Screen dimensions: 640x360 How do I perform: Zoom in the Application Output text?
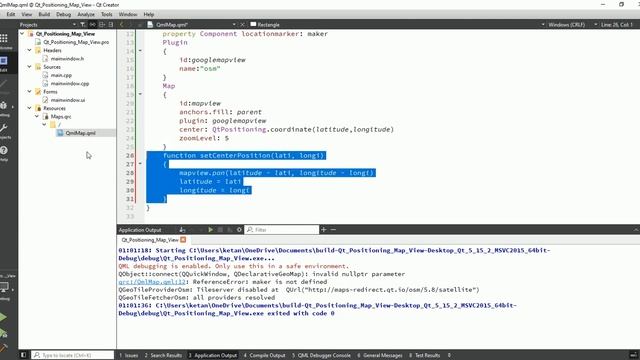pyautogui.click(x=323, y=230)
